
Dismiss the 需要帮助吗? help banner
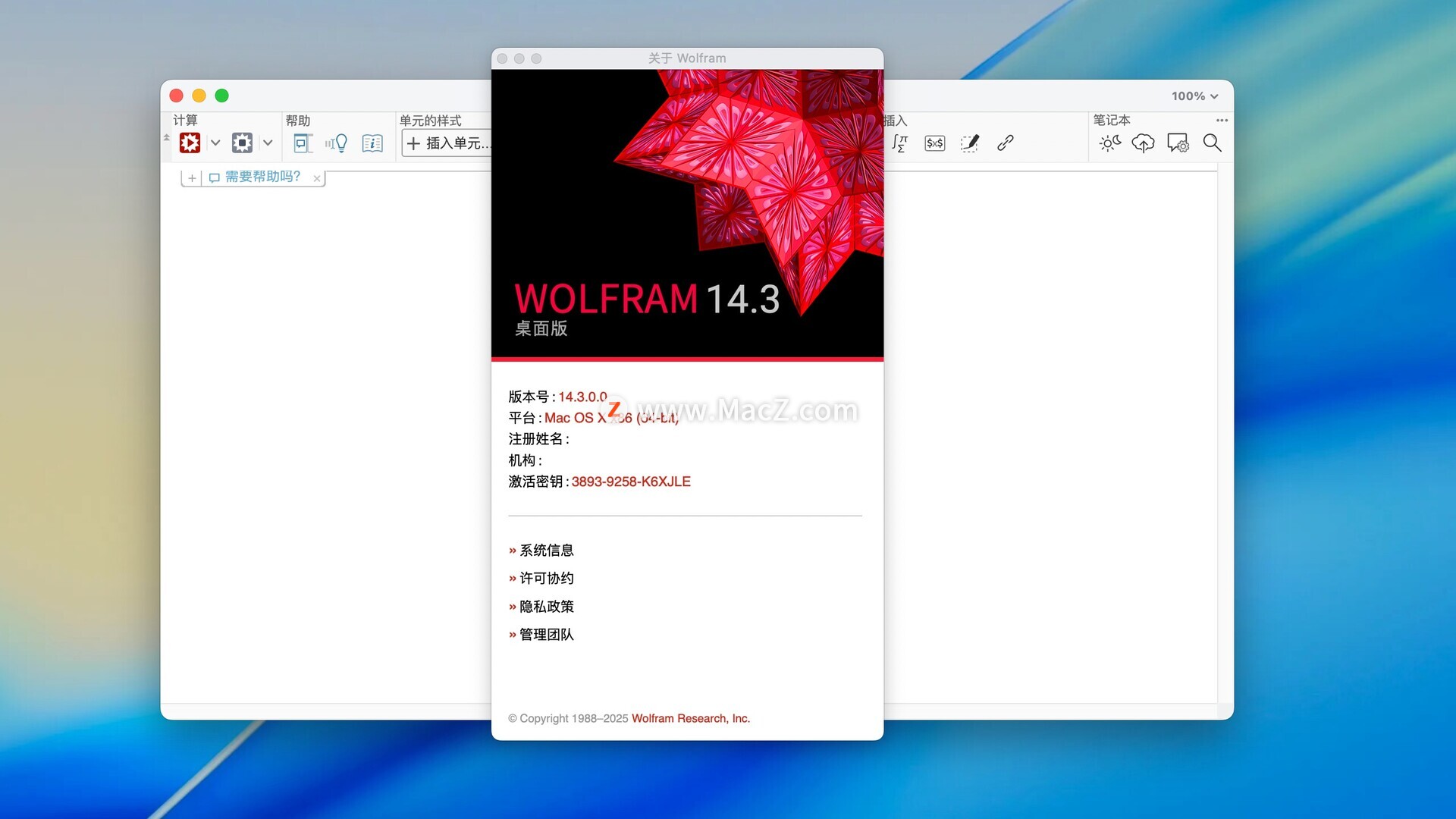click(x=317, y=178)
